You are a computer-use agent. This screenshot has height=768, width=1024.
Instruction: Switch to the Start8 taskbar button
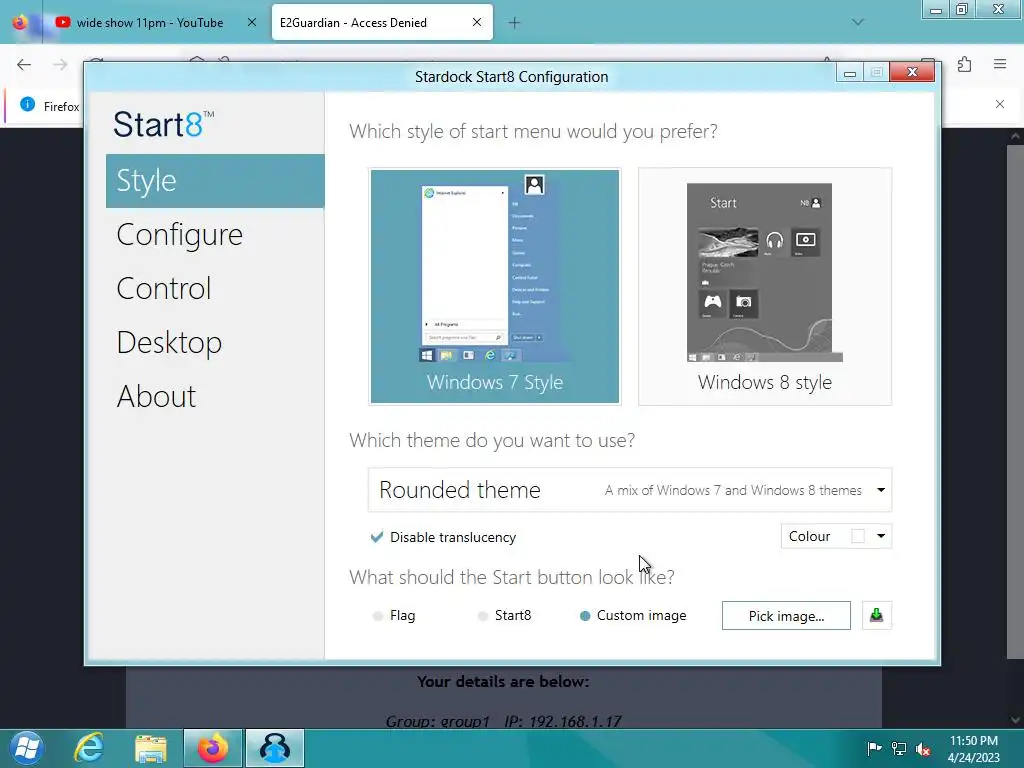tap(275, 748)
